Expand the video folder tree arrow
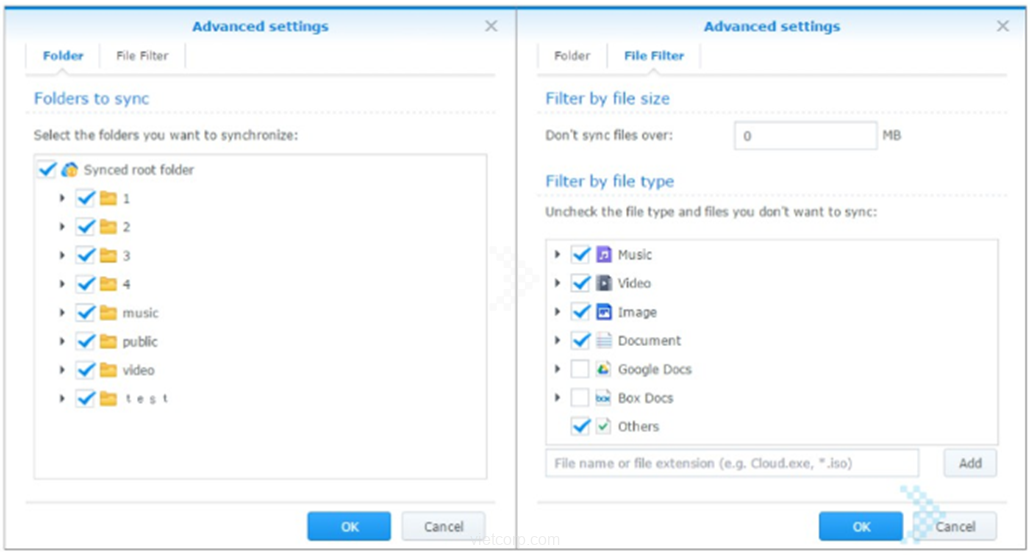 pos(62,370)
